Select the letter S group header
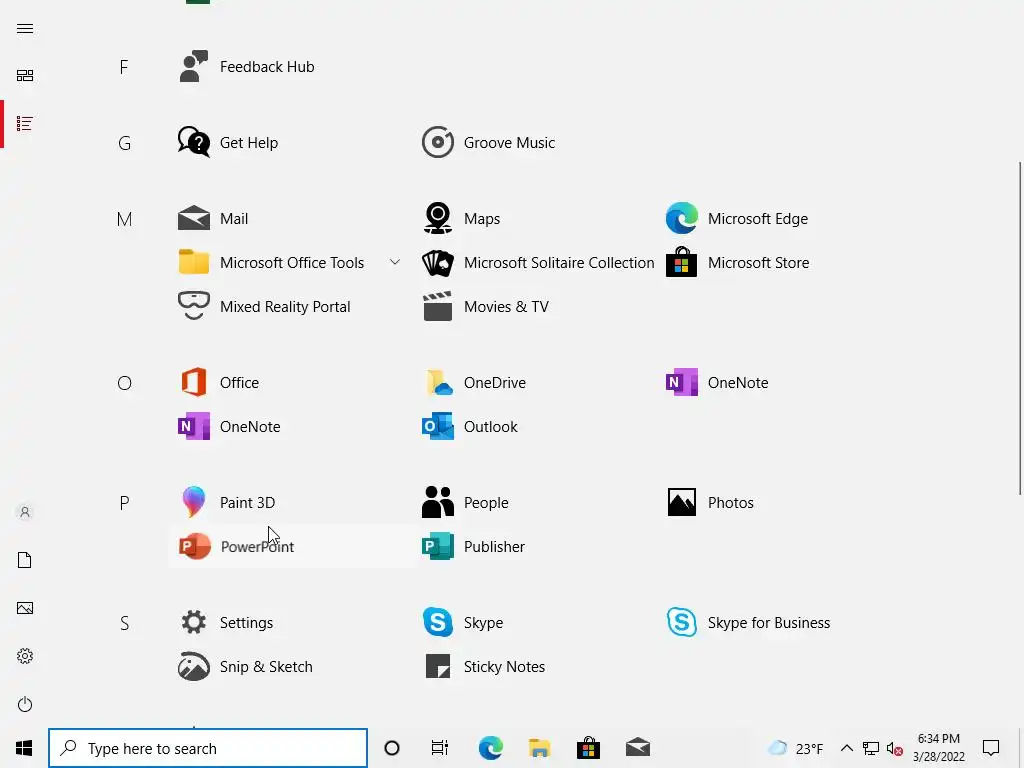Image resolution: width=1024 pixels, height=768 pixels. [x=124, y=624]
